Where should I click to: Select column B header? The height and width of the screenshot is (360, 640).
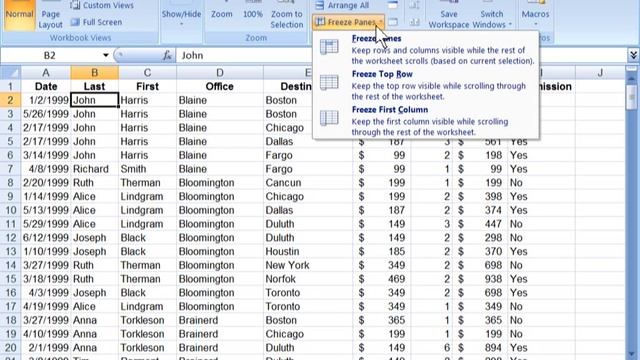click(x=95, y=73)
